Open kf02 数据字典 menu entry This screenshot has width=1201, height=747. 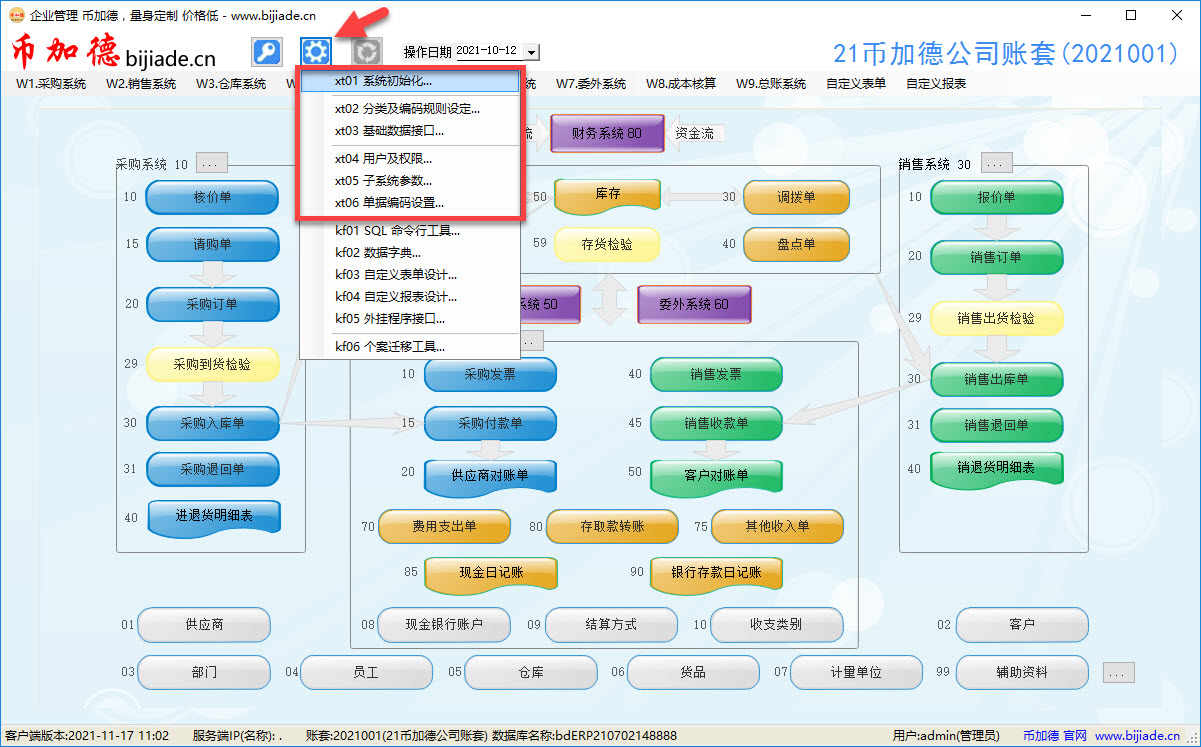pos(410,253)
